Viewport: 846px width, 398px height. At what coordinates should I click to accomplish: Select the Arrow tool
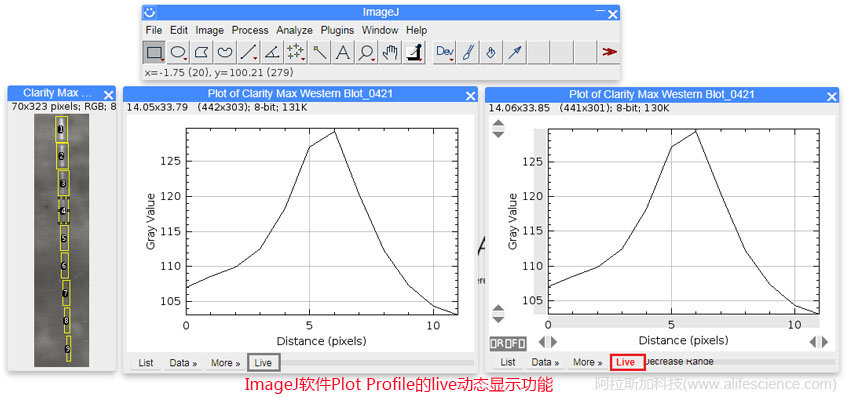[x=515, y=52]
